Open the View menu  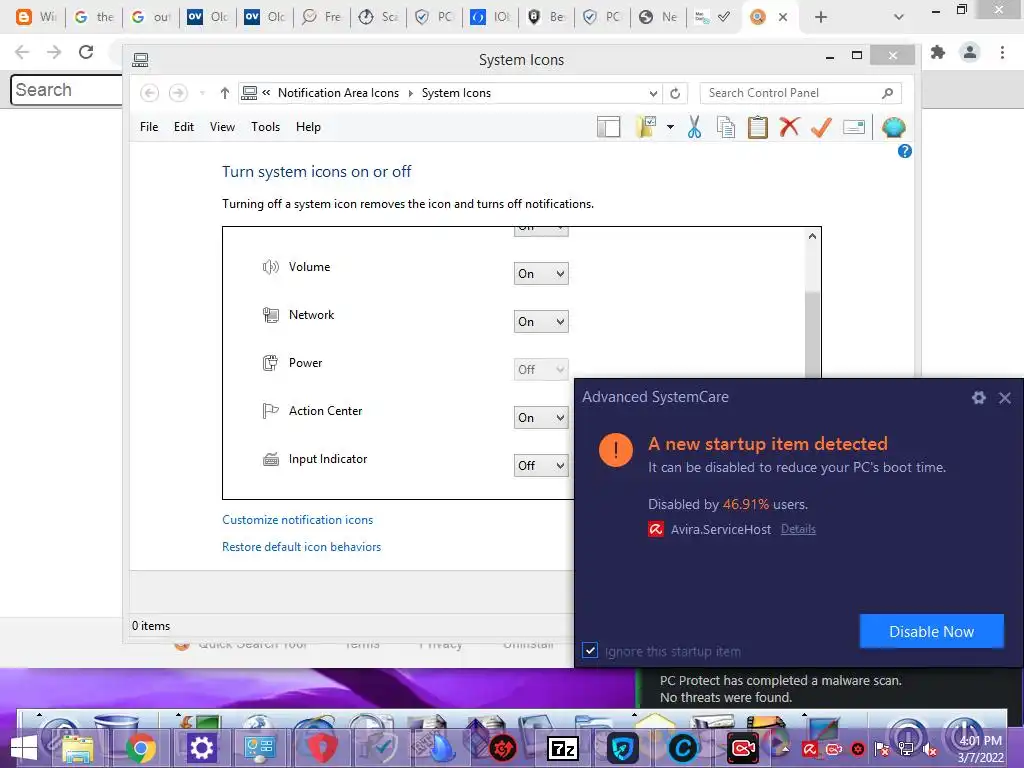click(222, 127)
